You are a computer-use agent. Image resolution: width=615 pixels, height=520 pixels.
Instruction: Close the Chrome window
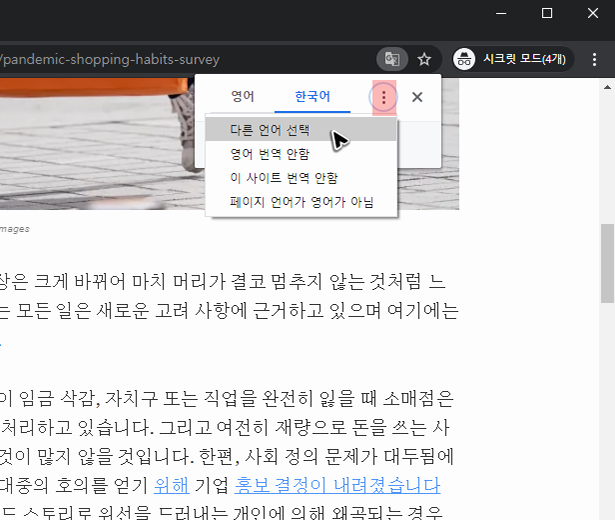tap(593, 14)
